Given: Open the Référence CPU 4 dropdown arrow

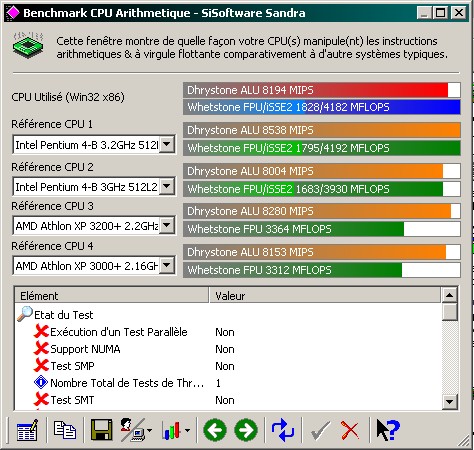Looking at the screenshot, I should point(167,266).
